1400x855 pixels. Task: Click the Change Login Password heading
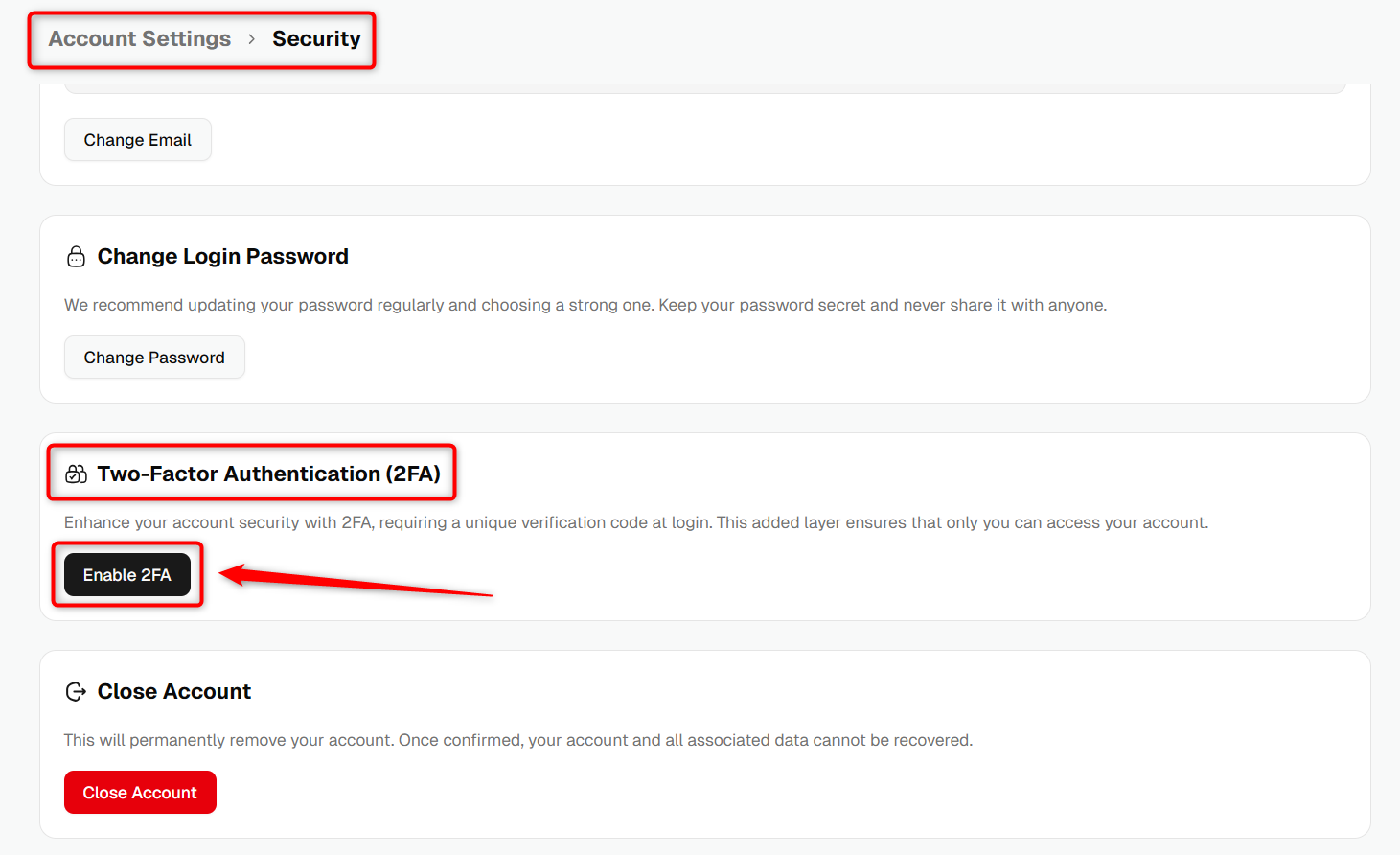[223, 257]
